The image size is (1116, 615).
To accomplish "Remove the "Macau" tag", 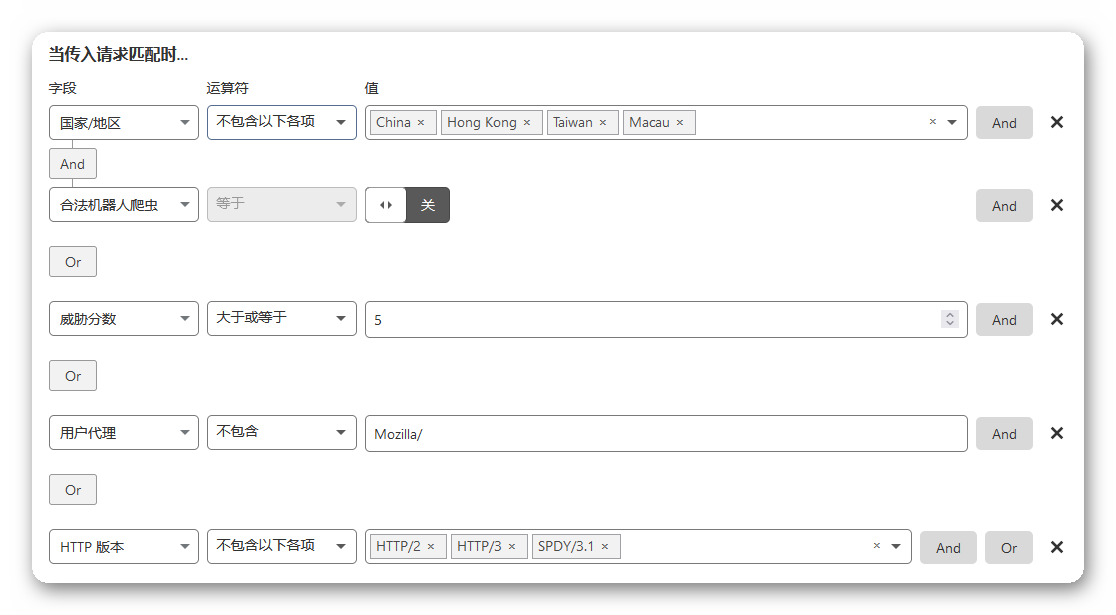I will 680,121.
